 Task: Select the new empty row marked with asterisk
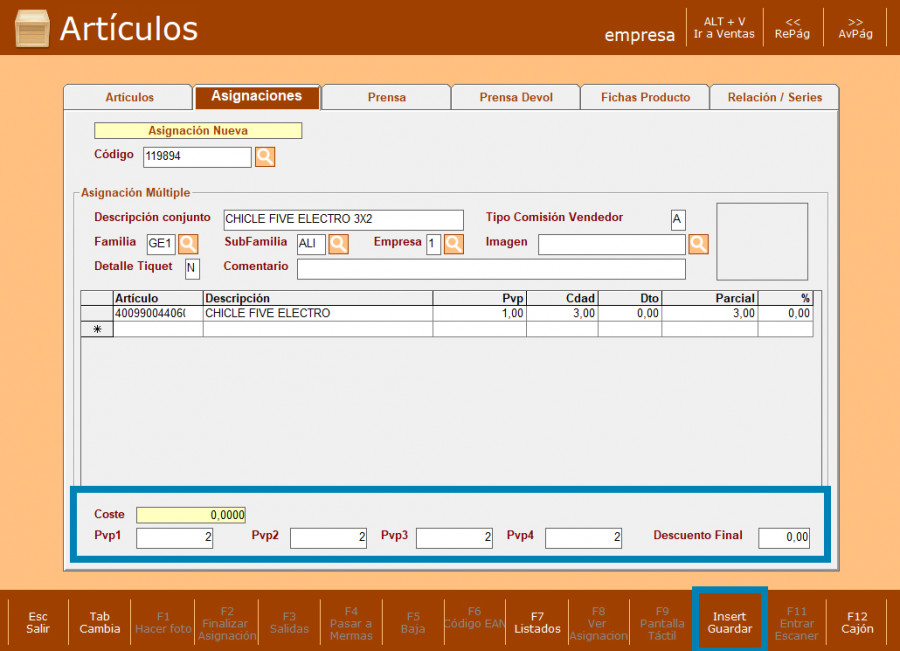click(x=97, y=329)
